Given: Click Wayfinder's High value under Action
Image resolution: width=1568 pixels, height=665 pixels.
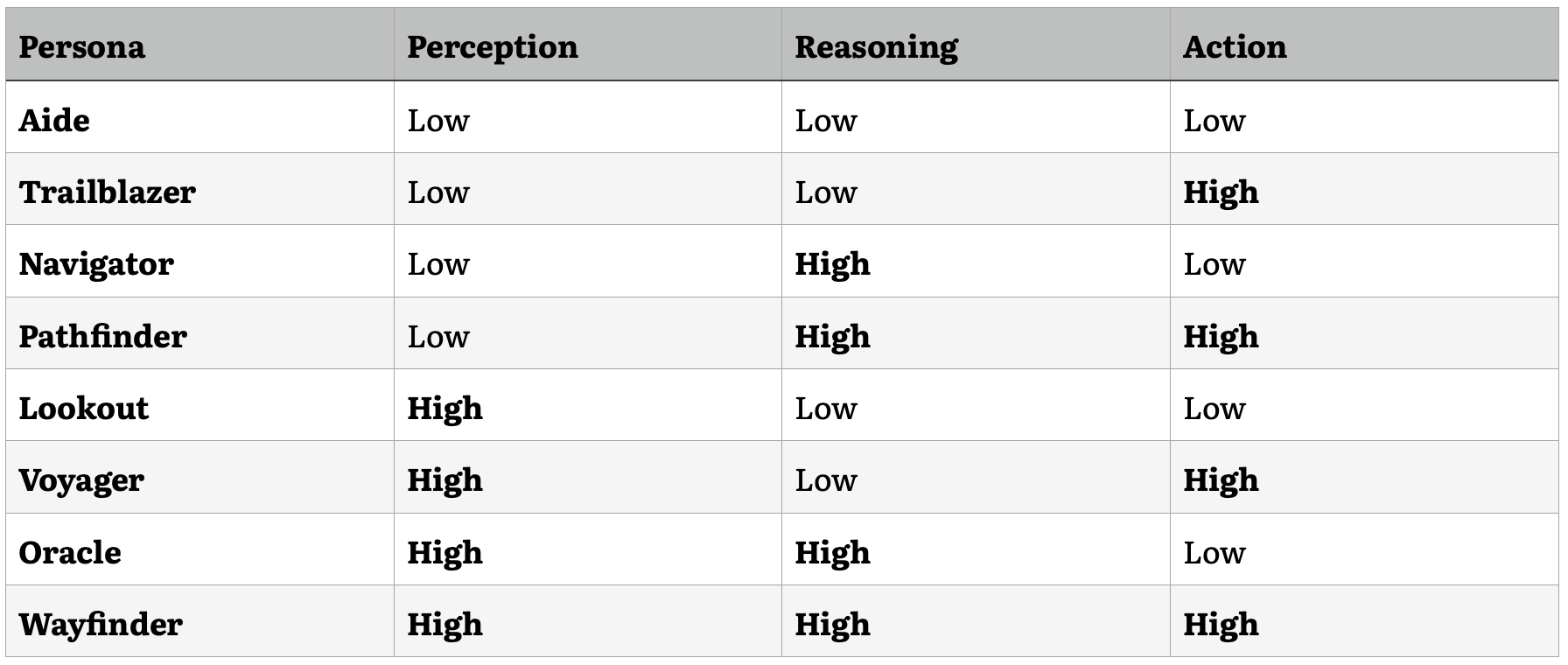Looking at the screenshot, I should [x=1221, y=625].
